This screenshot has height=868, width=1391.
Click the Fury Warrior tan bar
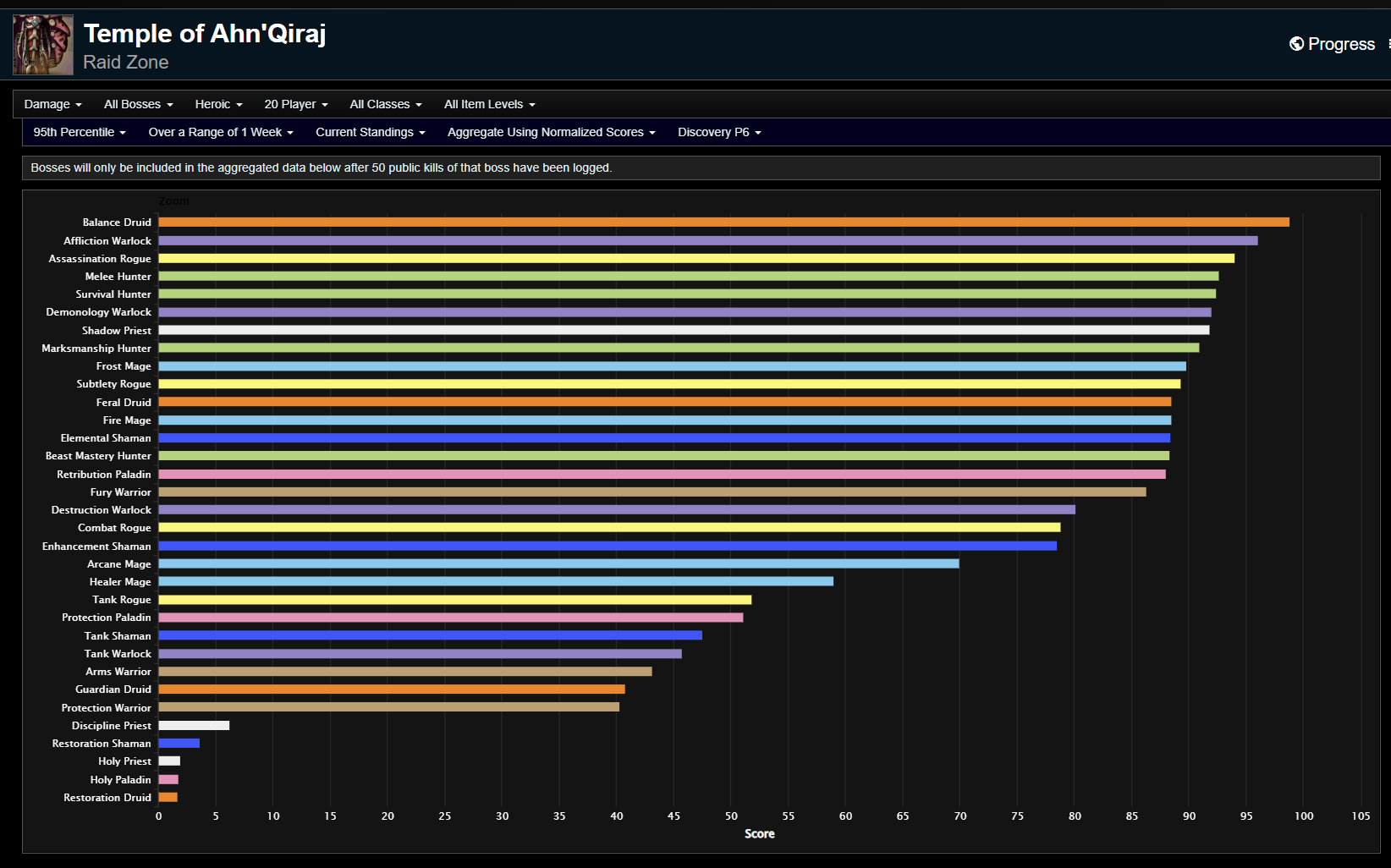[x=652, y=492]
